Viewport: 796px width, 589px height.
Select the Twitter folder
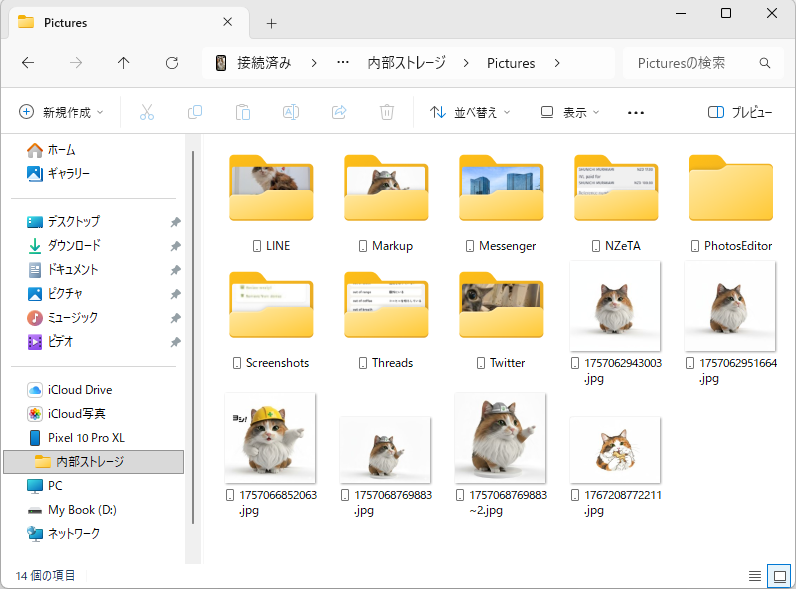coord(501,320)
